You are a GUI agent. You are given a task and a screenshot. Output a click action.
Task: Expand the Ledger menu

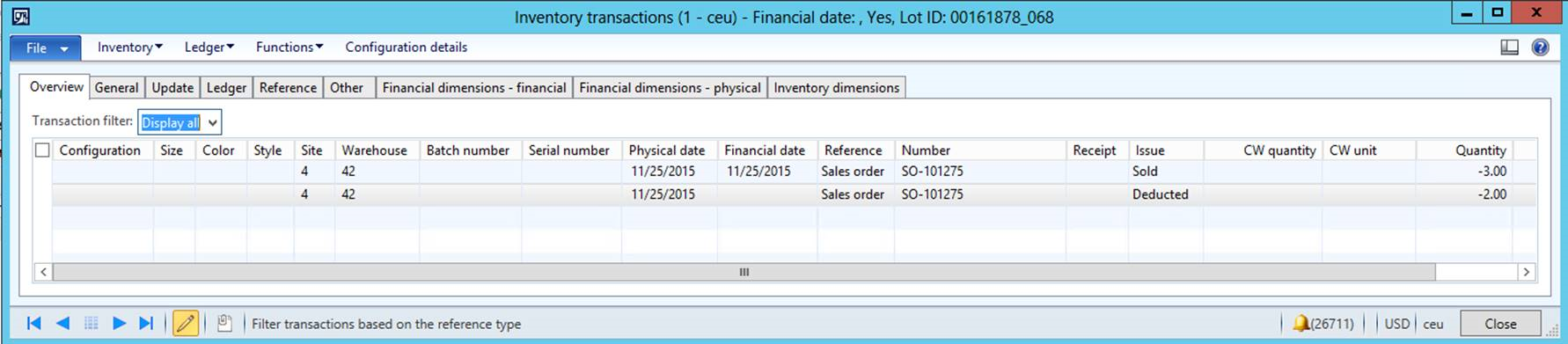point(209,48)
